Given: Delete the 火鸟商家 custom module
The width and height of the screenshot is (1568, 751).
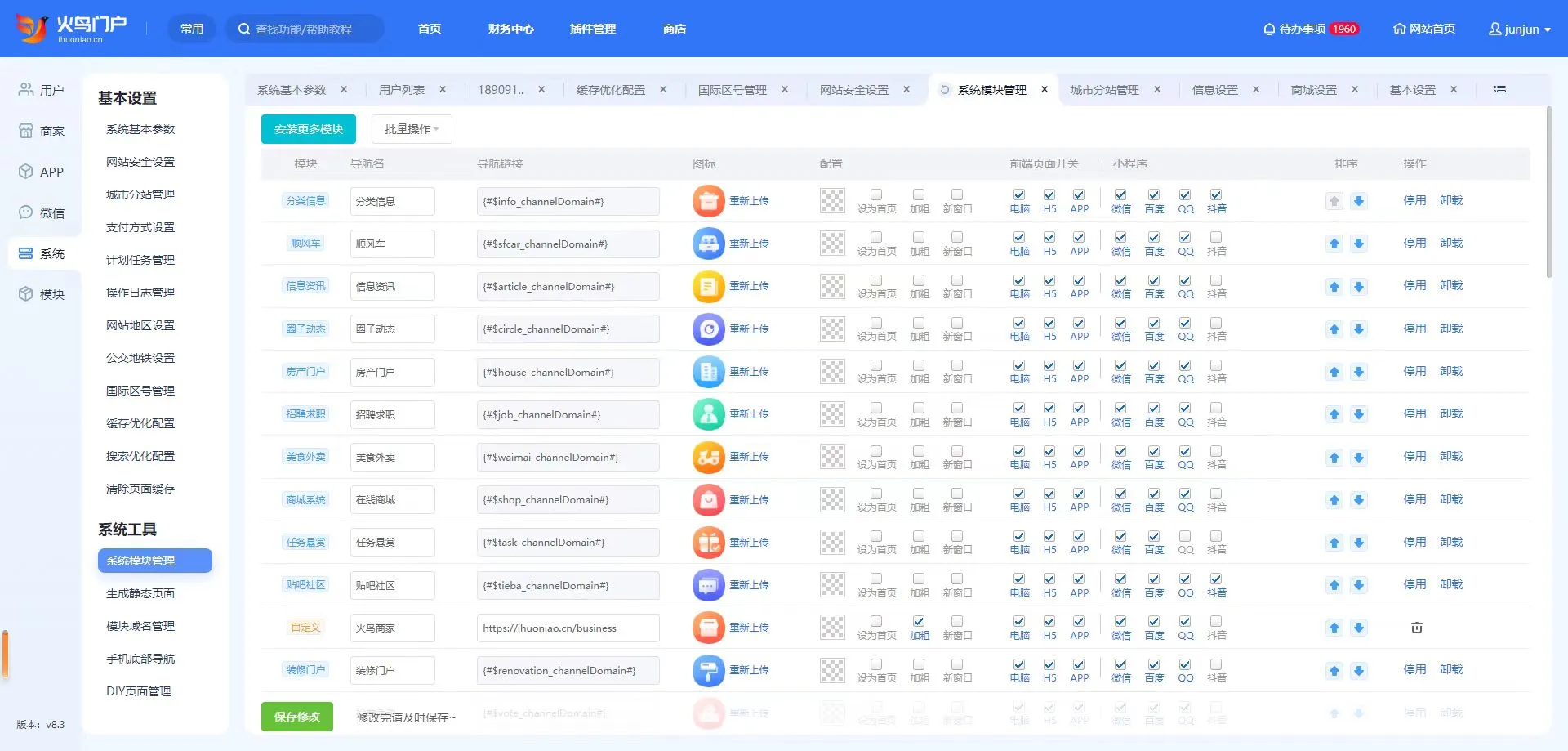Looking at the screenshot, I should tap(1417, 628).
